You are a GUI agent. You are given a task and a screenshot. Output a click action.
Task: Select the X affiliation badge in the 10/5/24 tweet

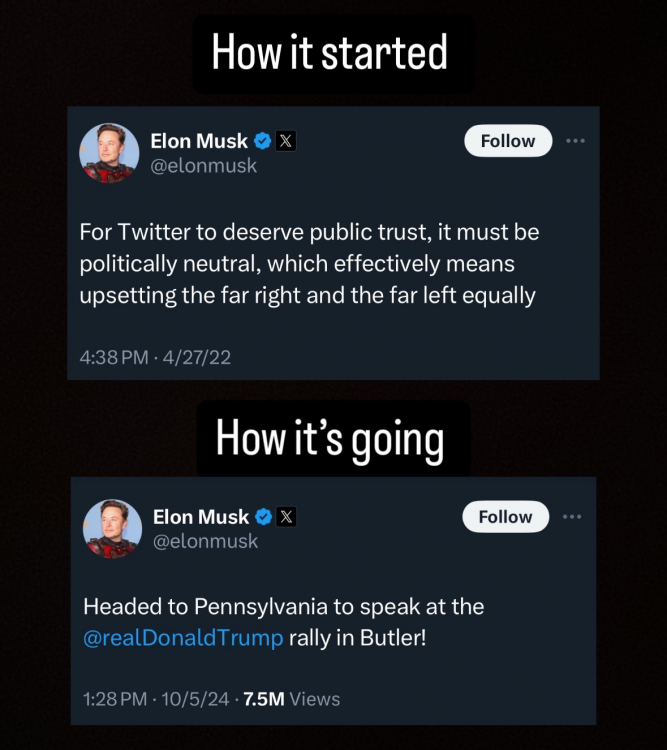click(286, 517)
